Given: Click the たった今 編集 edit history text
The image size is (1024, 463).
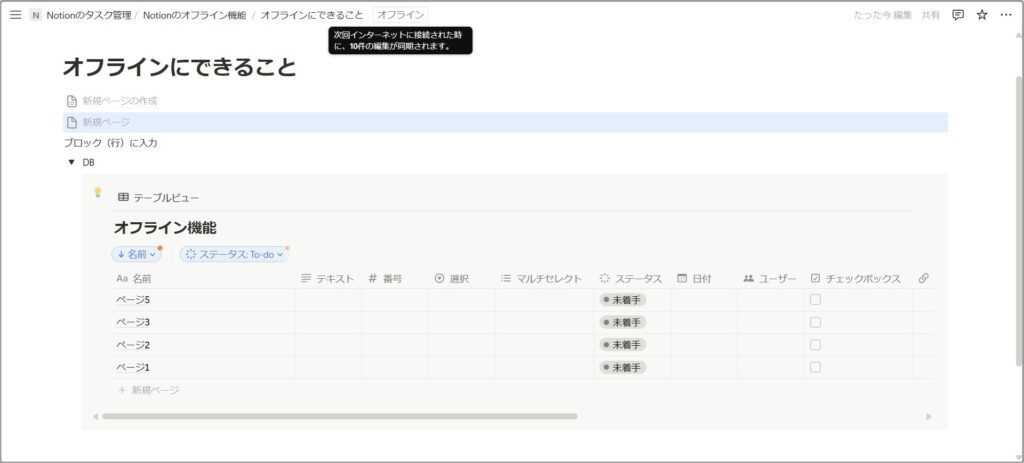Looking at the screenshot, I should (882, 15).
